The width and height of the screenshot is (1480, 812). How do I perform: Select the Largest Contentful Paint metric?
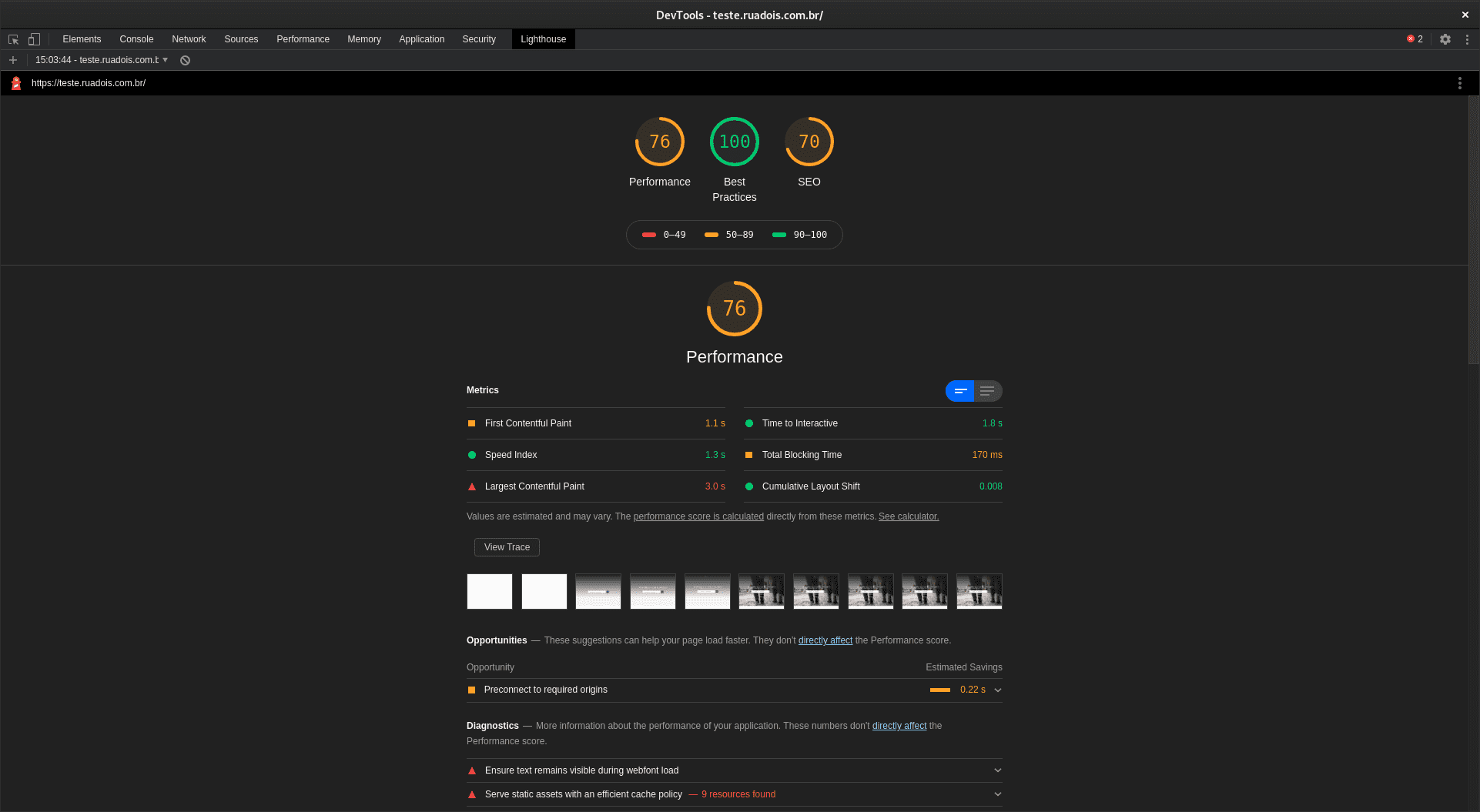click(x=596, y=486)
